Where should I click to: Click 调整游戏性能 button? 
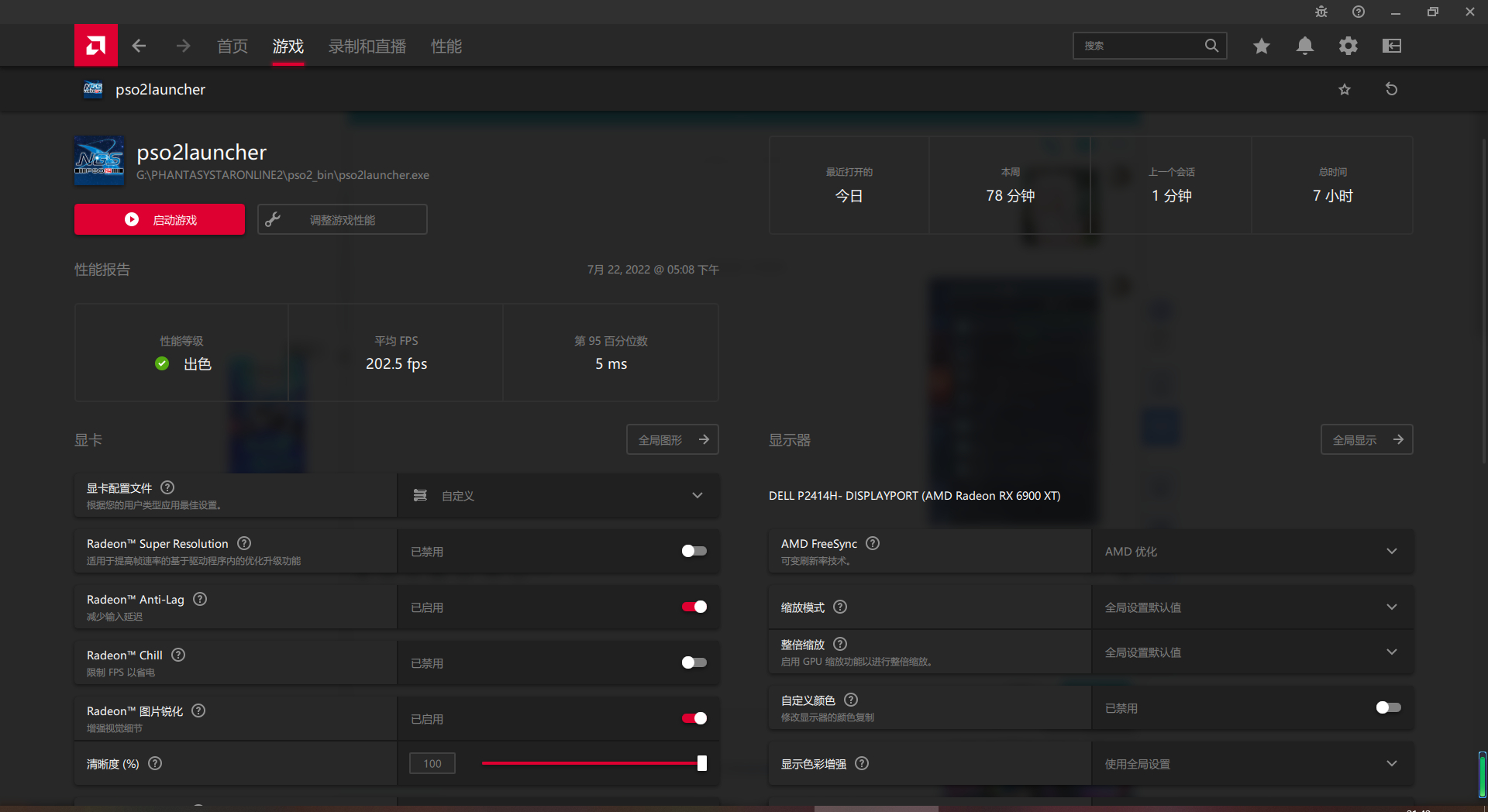tap(343, 219)
